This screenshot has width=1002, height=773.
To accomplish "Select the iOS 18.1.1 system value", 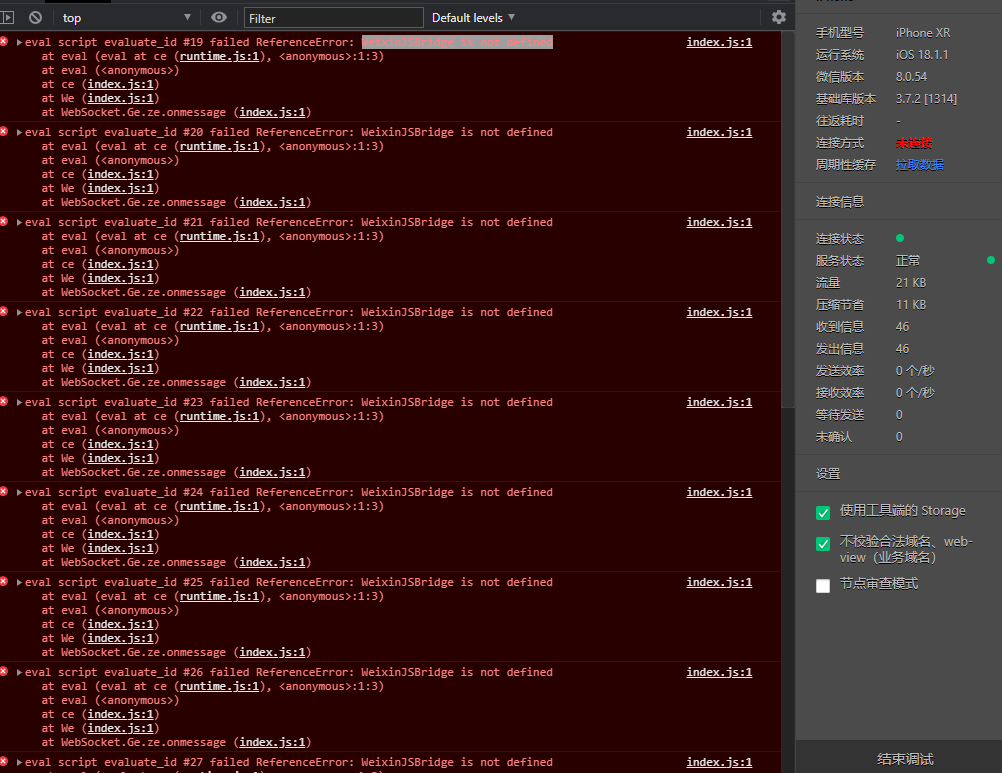I will point(921,55).
